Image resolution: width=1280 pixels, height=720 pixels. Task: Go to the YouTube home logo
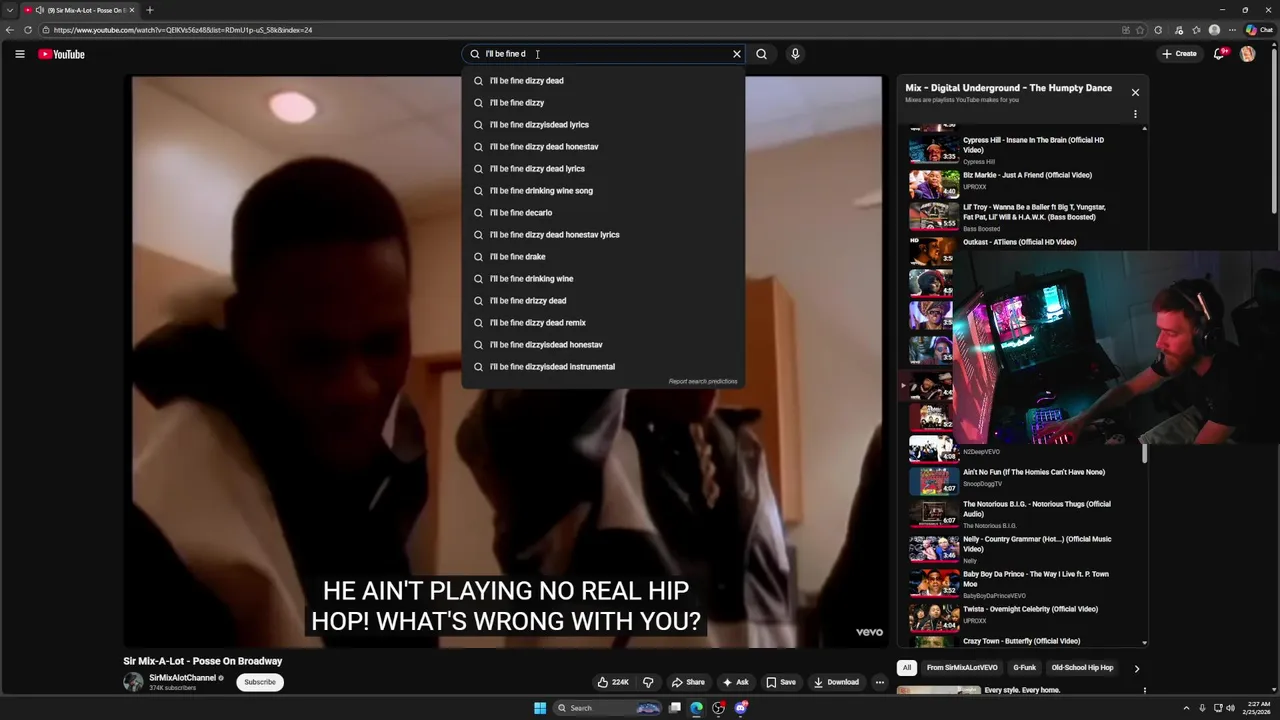tap(61, 54)
